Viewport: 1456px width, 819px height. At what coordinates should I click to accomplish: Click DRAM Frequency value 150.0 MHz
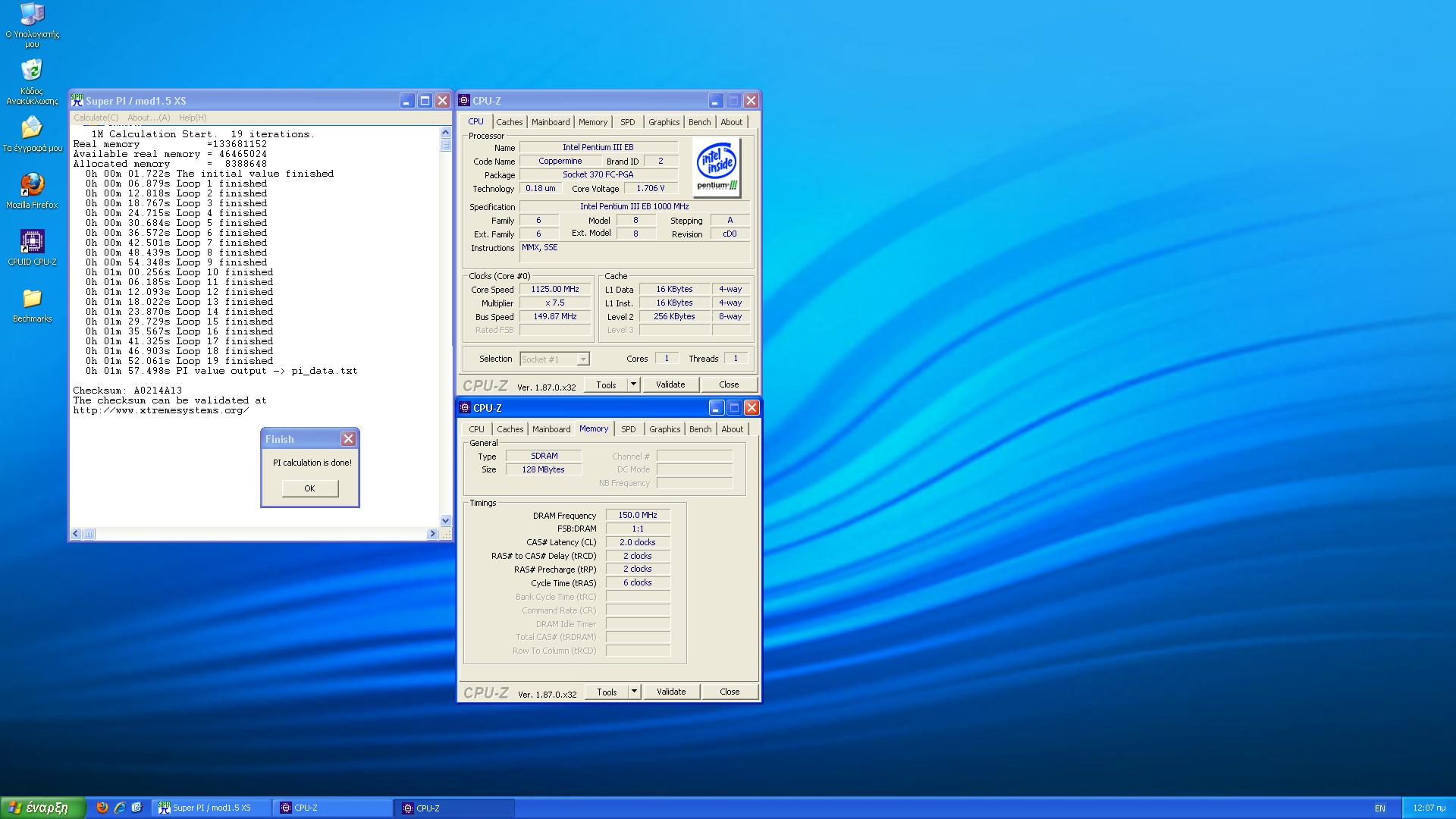click(638, 515)
